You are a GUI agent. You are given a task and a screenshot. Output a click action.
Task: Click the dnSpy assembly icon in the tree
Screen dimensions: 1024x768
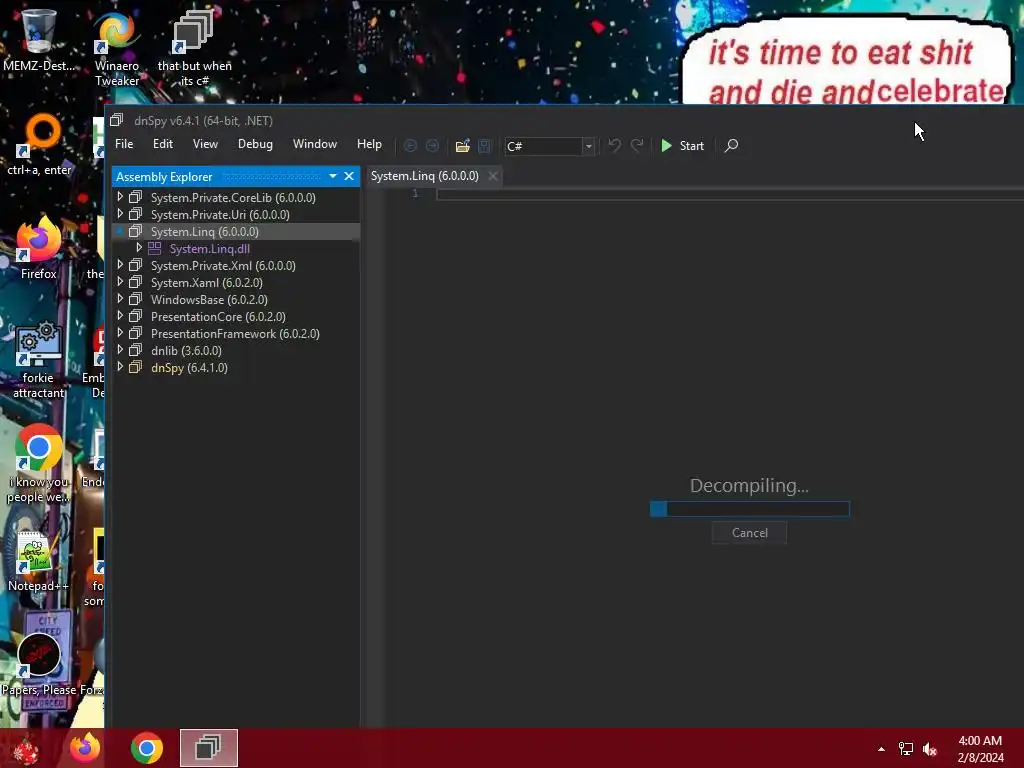pyautogui.click(x=135, y=367)
